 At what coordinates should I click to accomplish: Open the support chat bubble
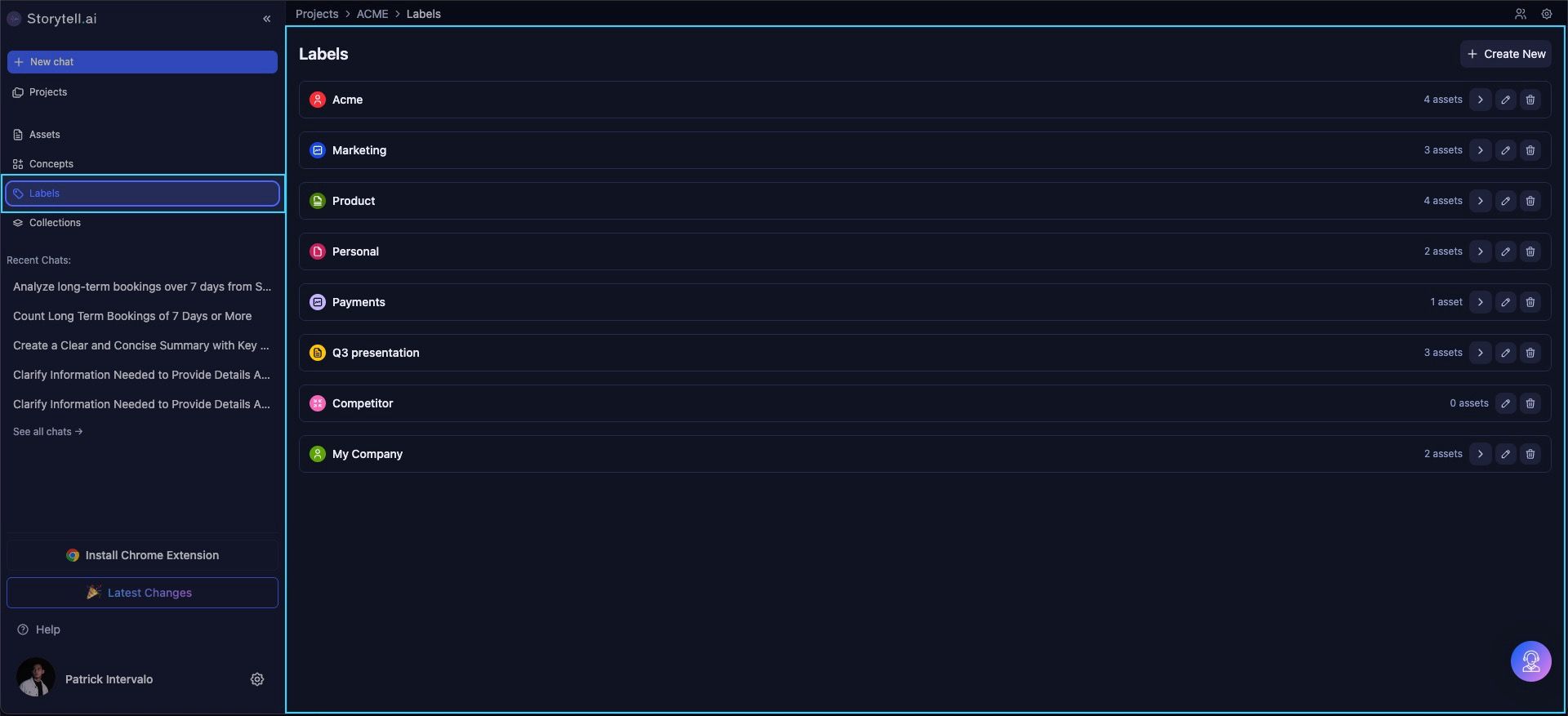(1530, 661)
